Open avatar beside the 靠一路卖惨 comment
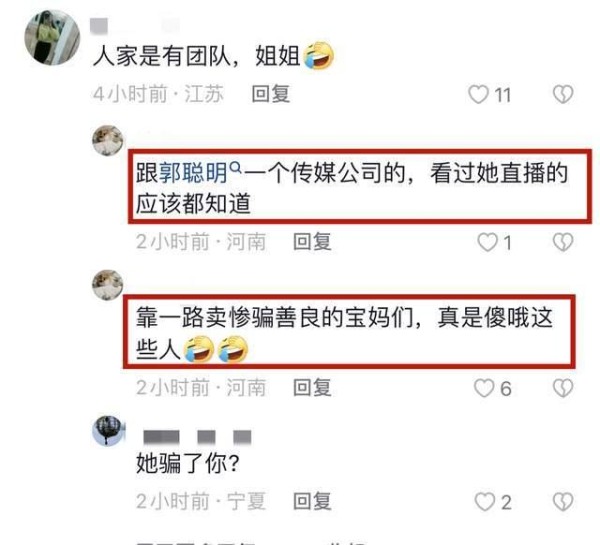This screenshot has width=600, height=545. point(108,285)
